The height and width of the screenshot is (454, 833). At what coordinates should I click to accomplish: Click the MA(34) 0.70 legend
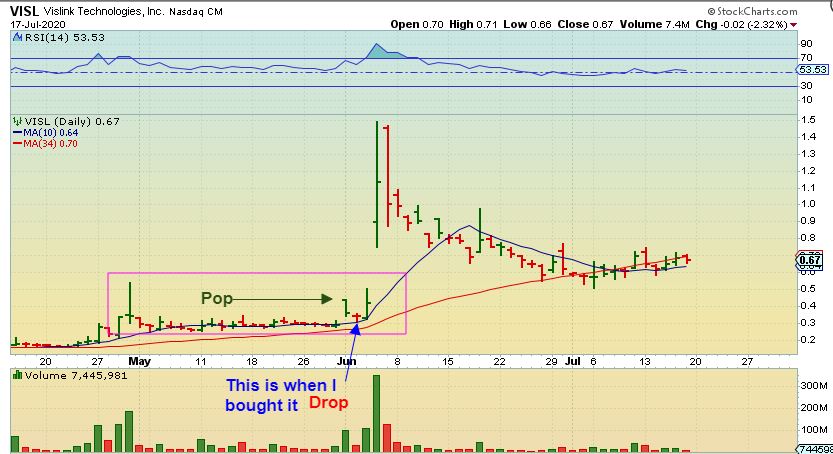click(x=50, y=143)
